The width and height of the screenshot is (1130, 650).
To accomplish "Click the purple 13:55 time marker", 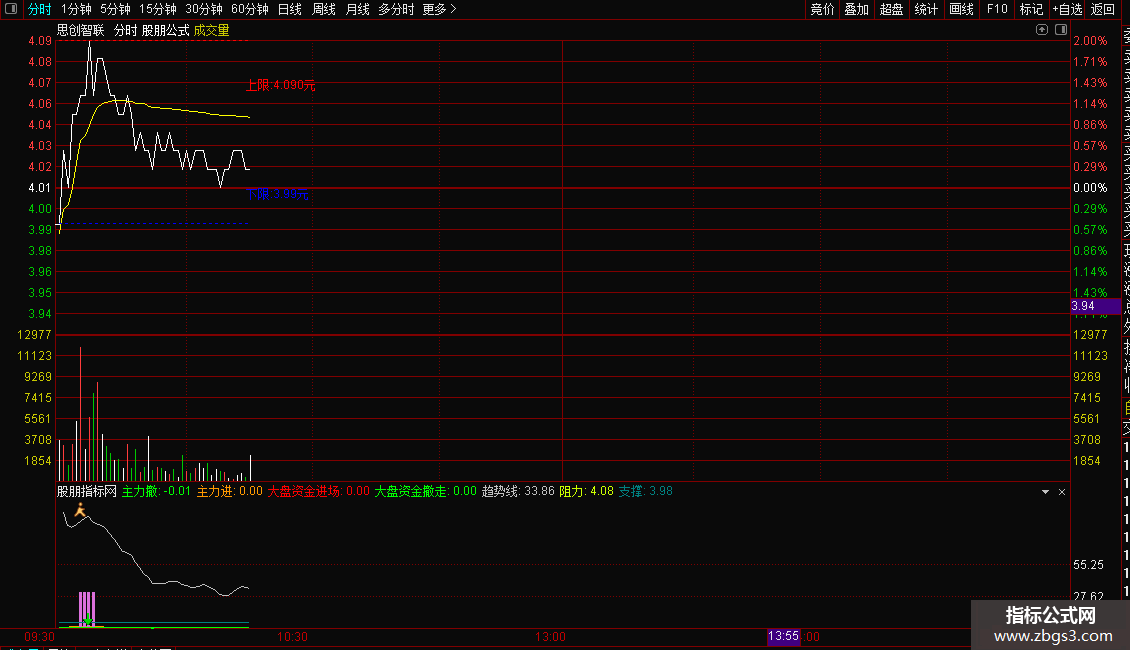I will click(x=783, y=636).
